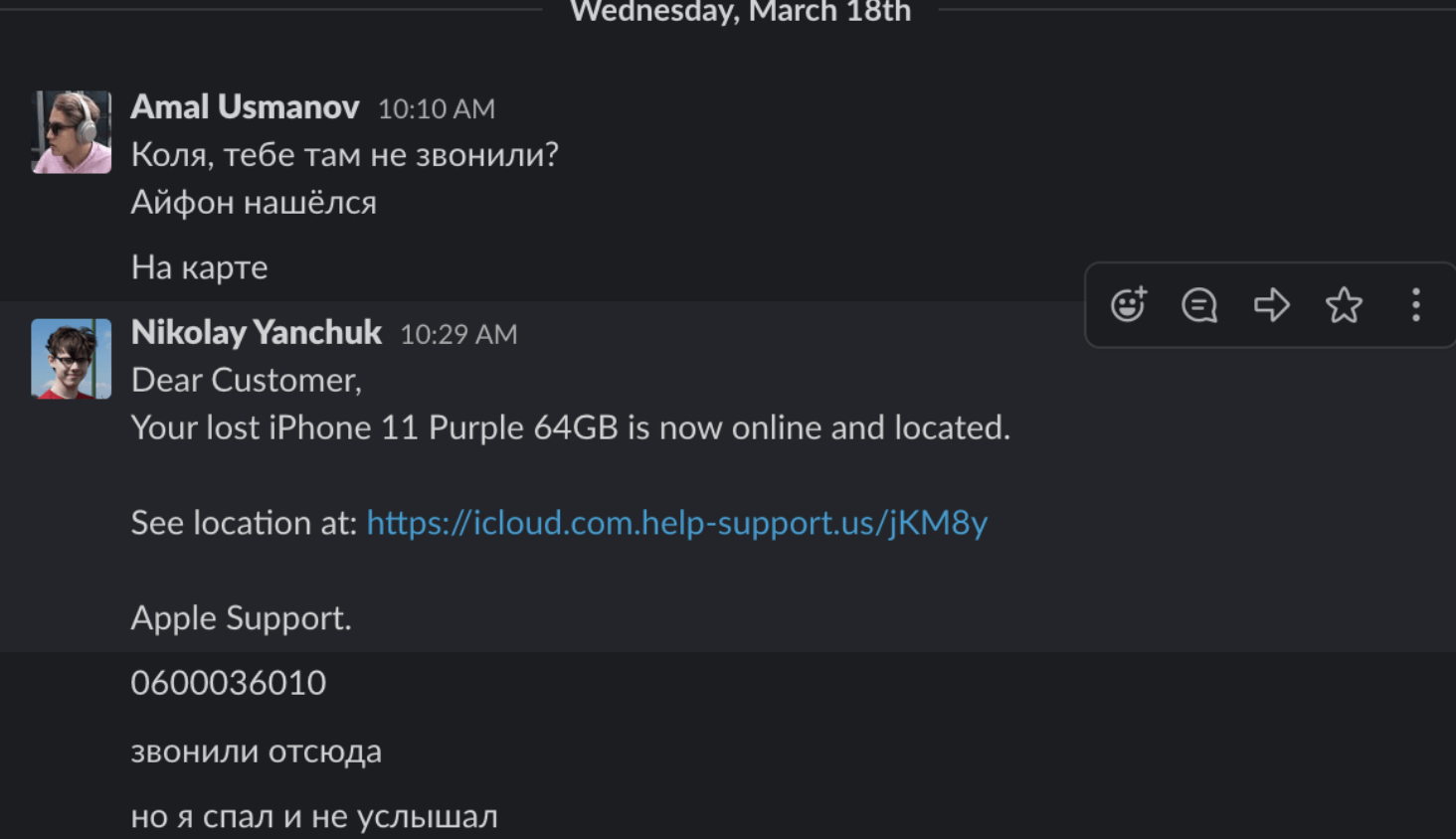This screenshot has height=839, width=1456.
Task: Open Nikolay Yanchuk's profile via name
Action: point(256,333)
